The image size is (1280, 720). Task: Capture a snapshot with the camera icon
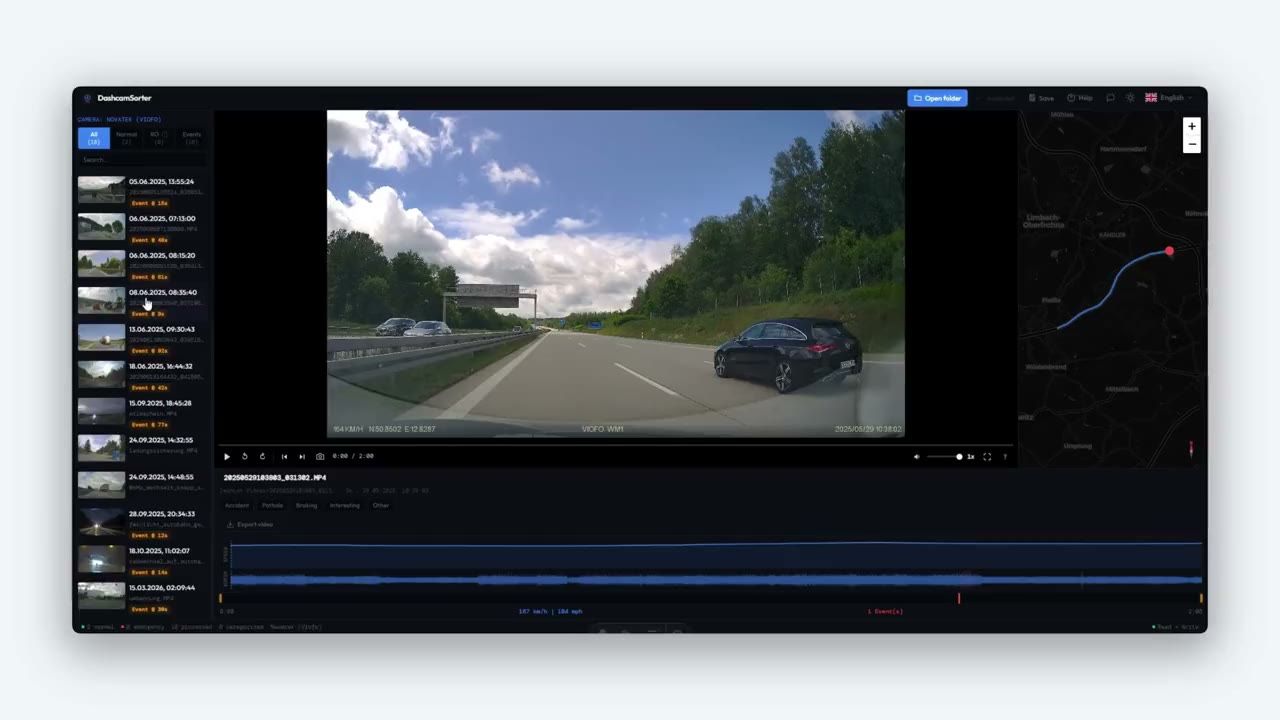tap(320, 456)
